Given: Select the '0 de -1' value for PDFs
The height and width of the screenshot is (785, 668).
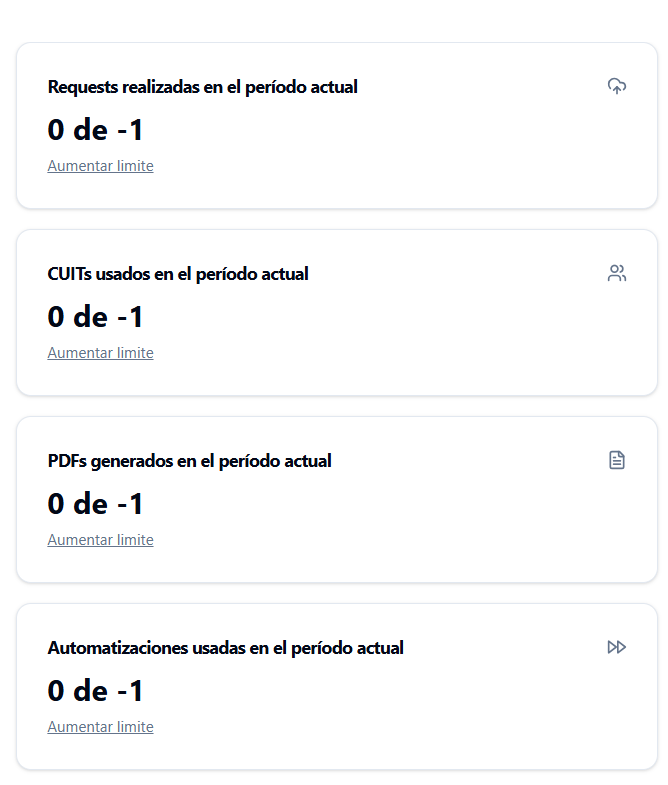Looking at the screenshot, I should (96, 504).
